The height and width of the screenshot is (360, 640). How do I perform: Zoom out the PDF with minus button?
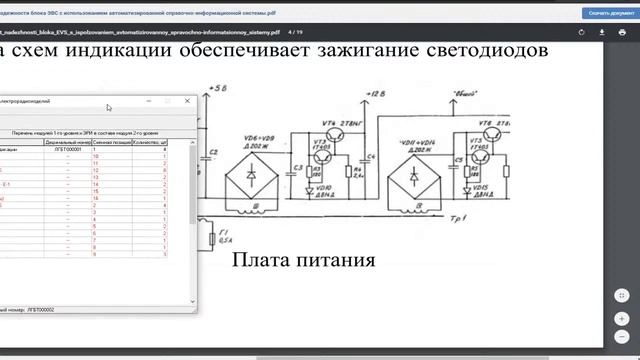point(622,337)
